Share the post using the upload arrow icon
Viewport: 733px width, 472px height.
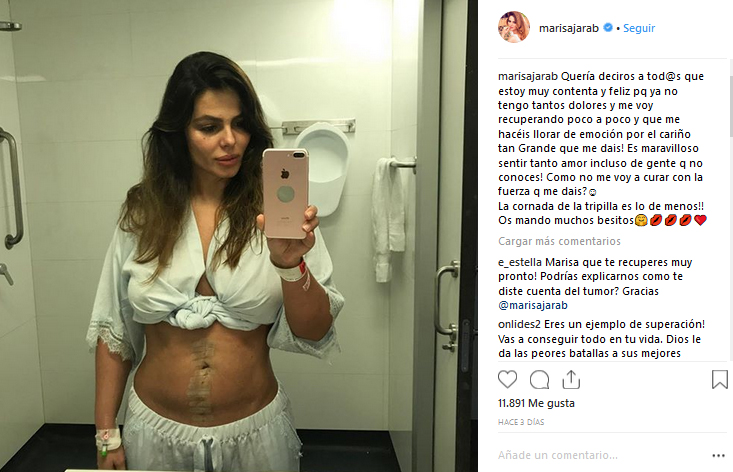click(x=571, y=379)
